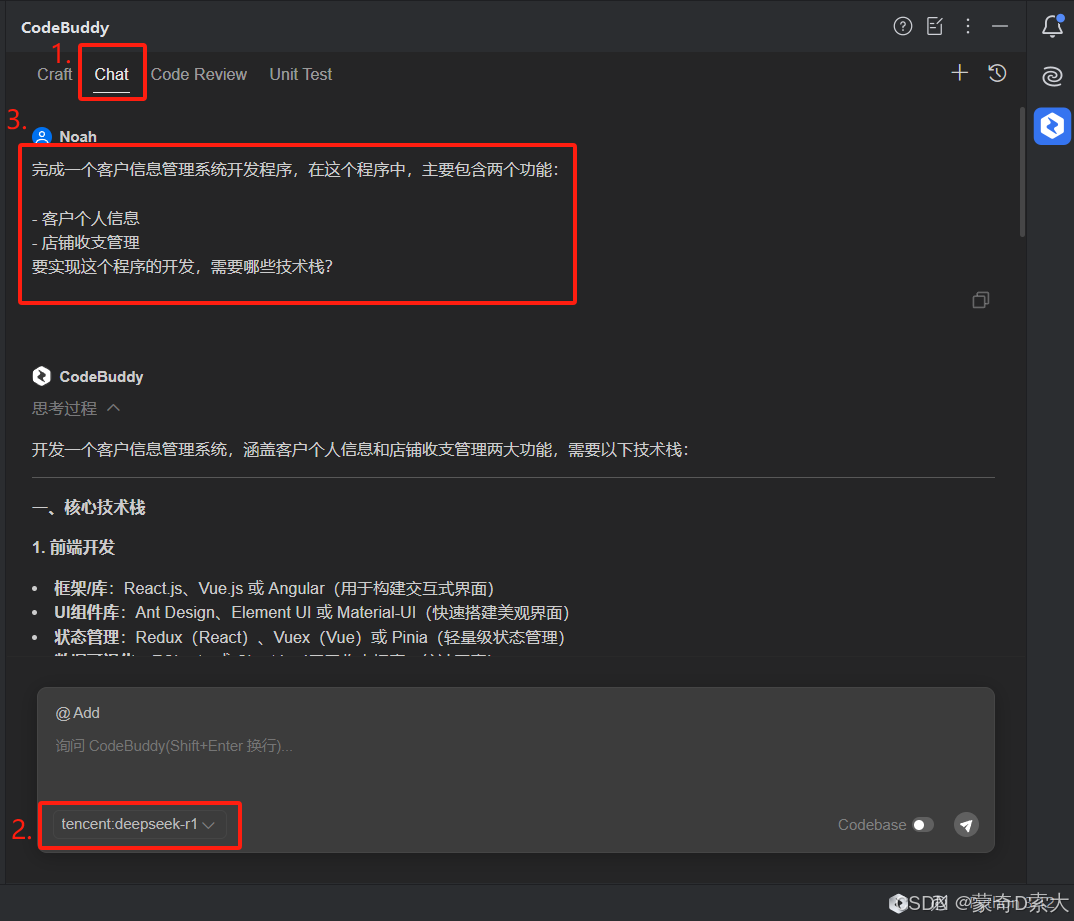Click the reply intro starting 开发一个客户信息管理系统
Viewport: 1074px width, 921px height.
coord(360,450)
